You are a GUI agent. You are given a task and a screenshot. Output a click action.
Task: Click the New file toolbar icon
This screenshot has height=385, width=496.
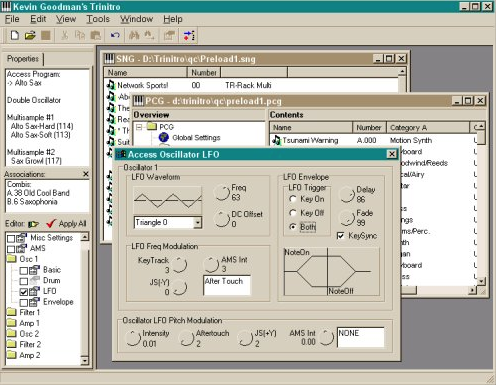15,35
